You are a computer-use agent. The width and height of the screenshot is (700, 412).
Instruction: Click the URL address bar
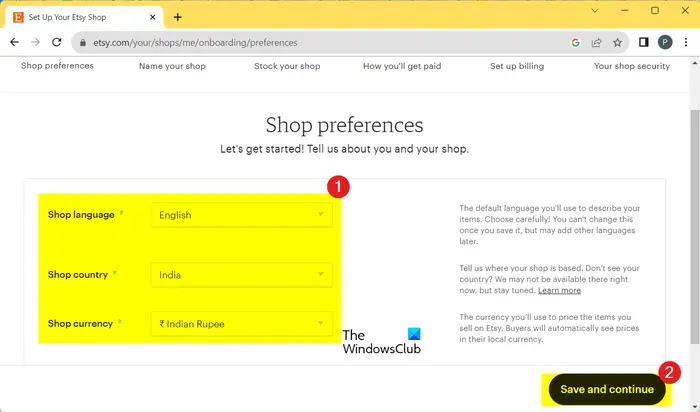pos(300,43)
